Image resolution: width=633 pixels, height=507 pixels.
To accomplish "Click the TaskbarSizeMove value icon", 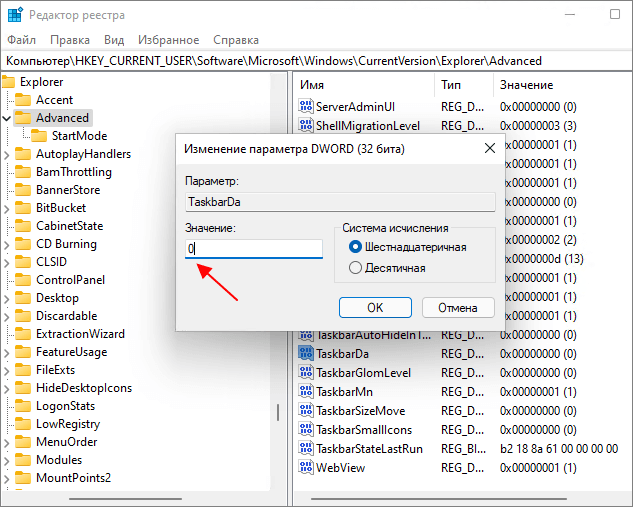I will [306, 410].
